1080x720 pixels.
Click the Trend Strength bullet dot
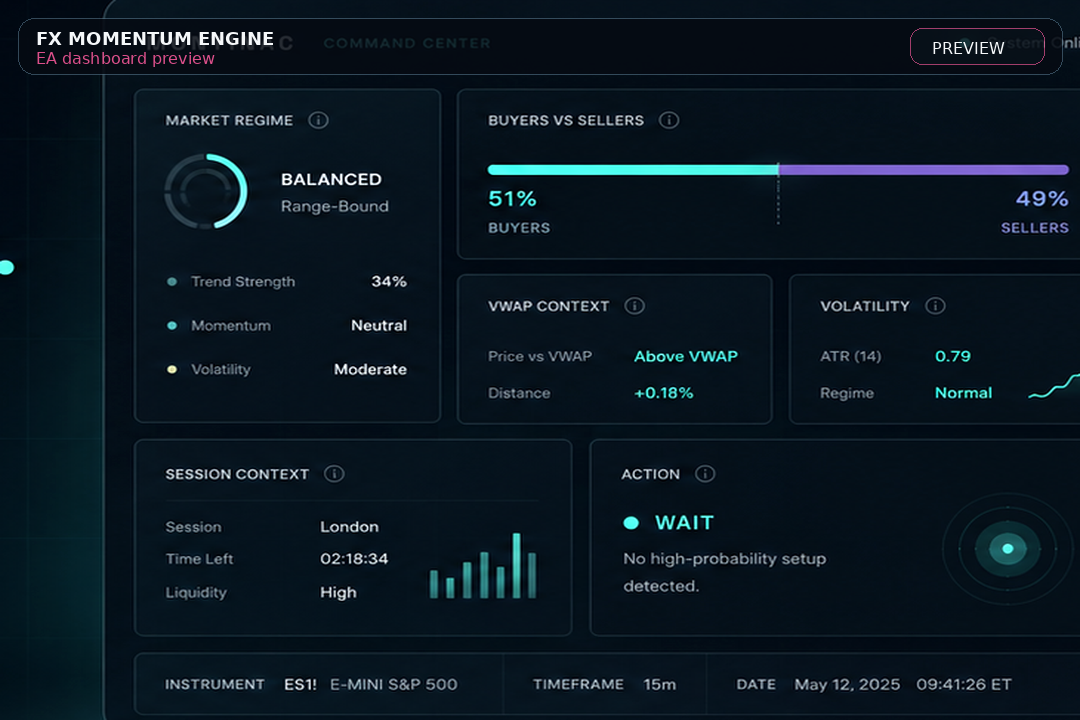172,282
